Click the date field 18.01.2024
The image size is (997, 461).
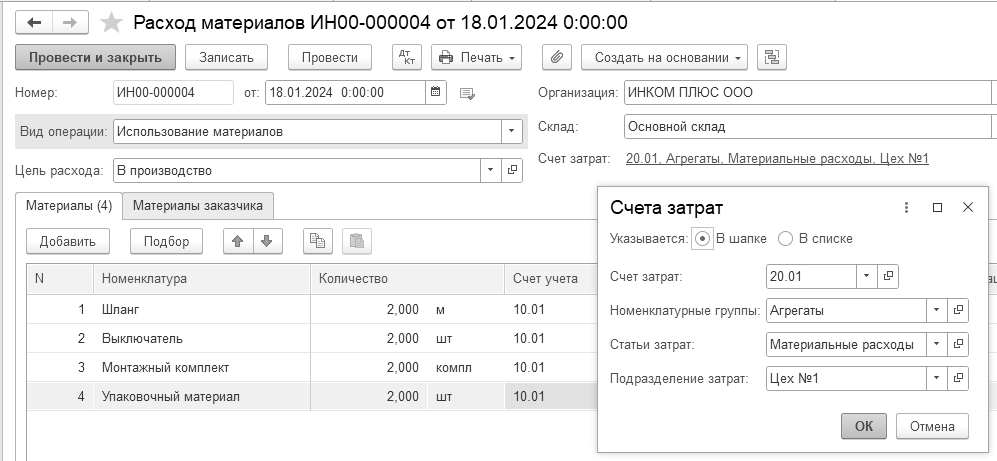345,92
